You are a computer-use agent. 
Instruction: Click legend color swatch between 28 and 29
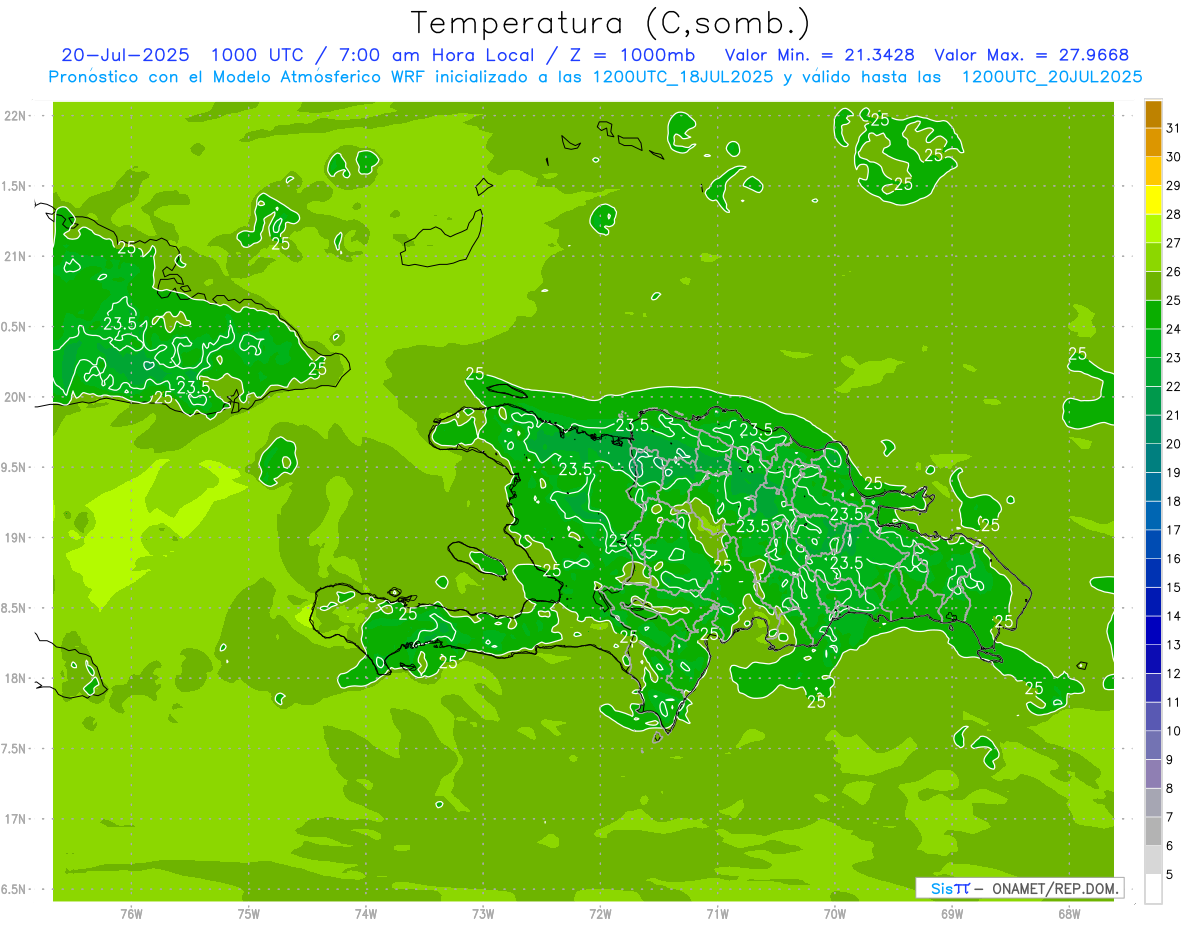(1153, 200)
